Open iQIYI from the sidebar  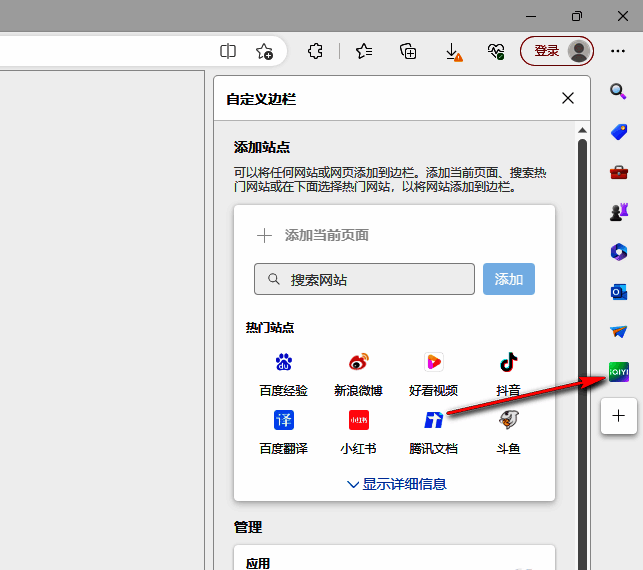tap(618, 372)
